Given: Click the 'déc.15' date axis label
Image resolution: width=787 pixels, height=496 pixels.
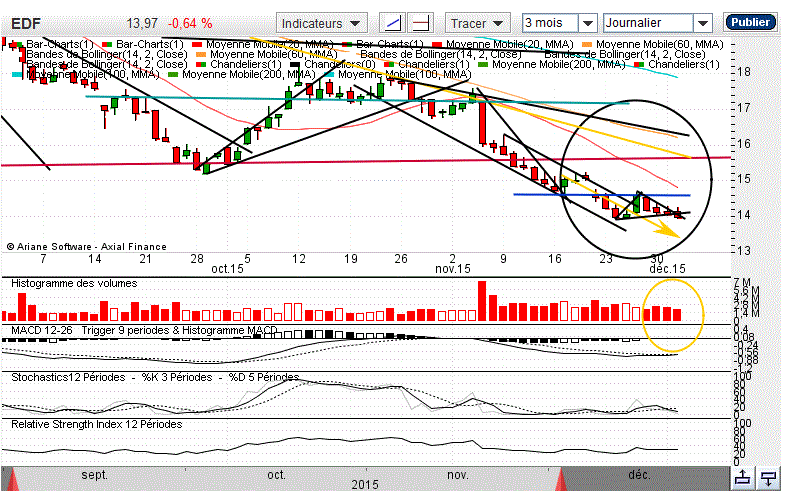Looking at the screenshot, I should pyautogui.click(x=668, y=269).
